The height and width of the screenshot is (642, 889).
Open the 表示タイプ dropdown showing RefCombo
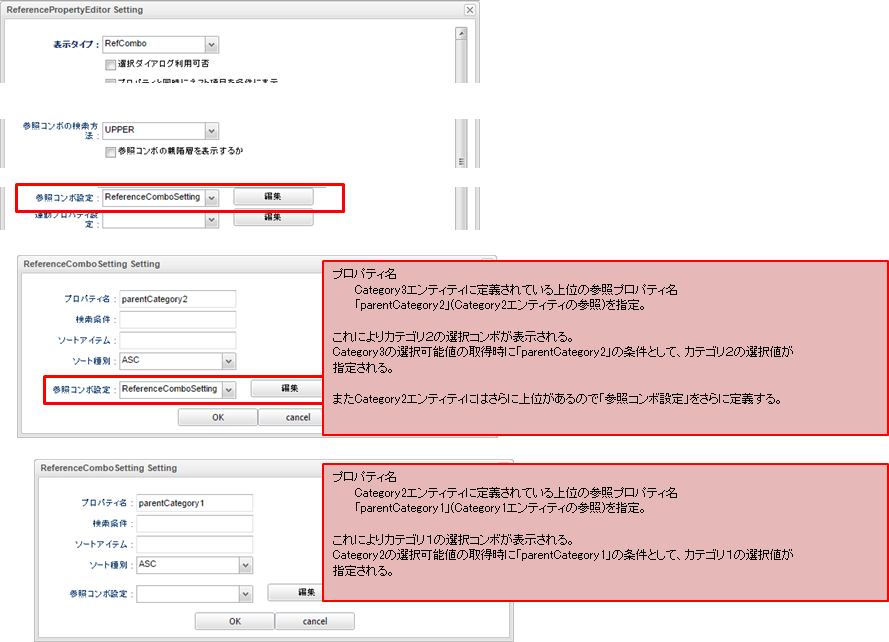210,42
